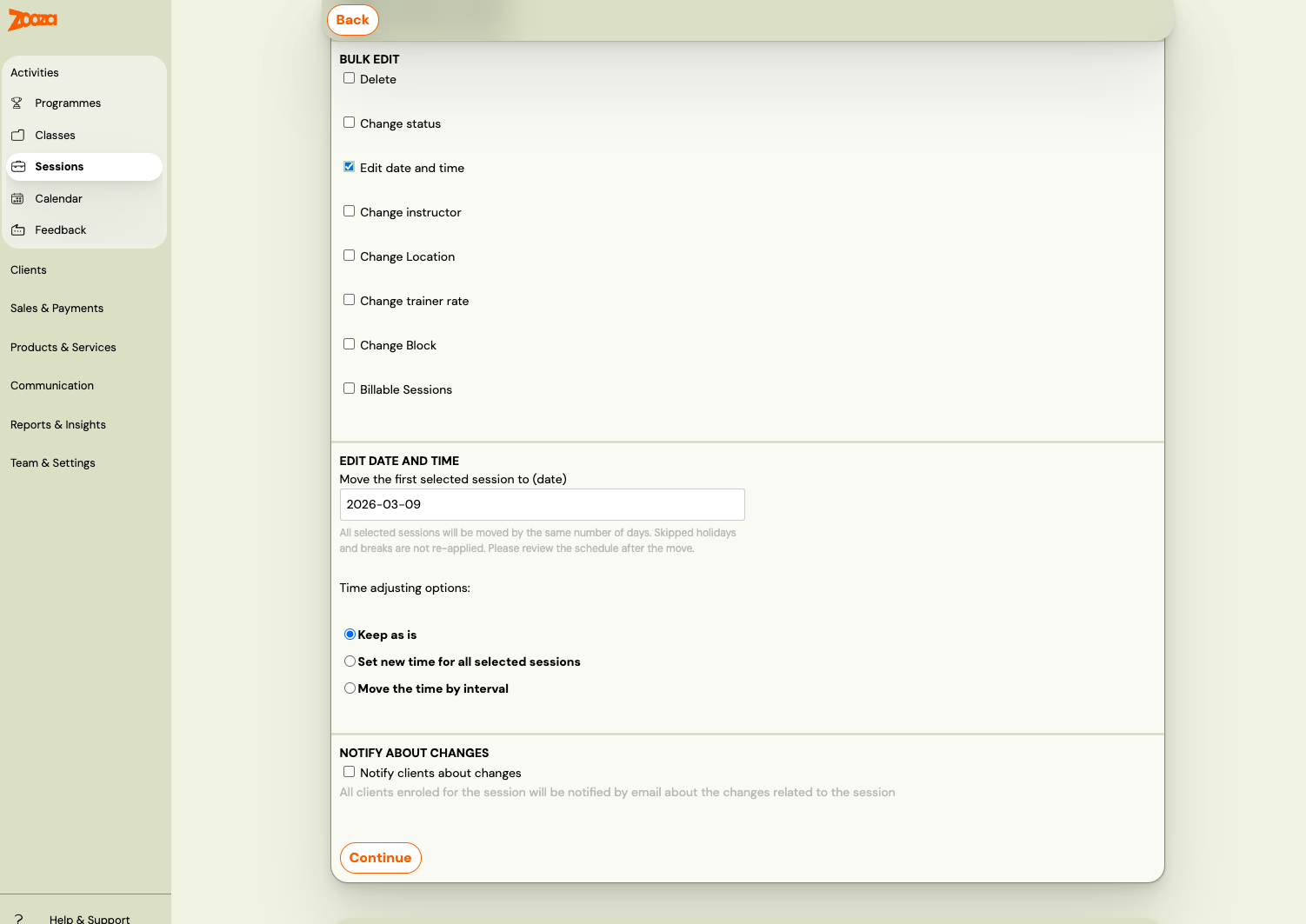Click the NOTIFY ABOUT CHANGES heading
The image size is (1306, 924).
[x=414, y=754]
